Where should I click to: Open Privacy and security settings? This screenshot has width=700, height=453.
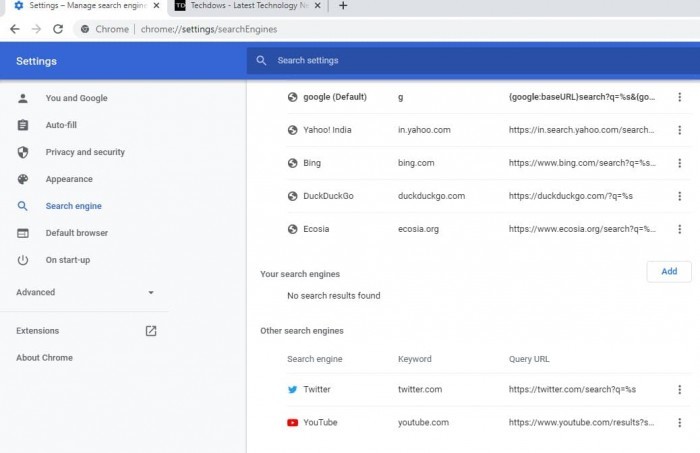pyautogui.click(x=85, y=152)
